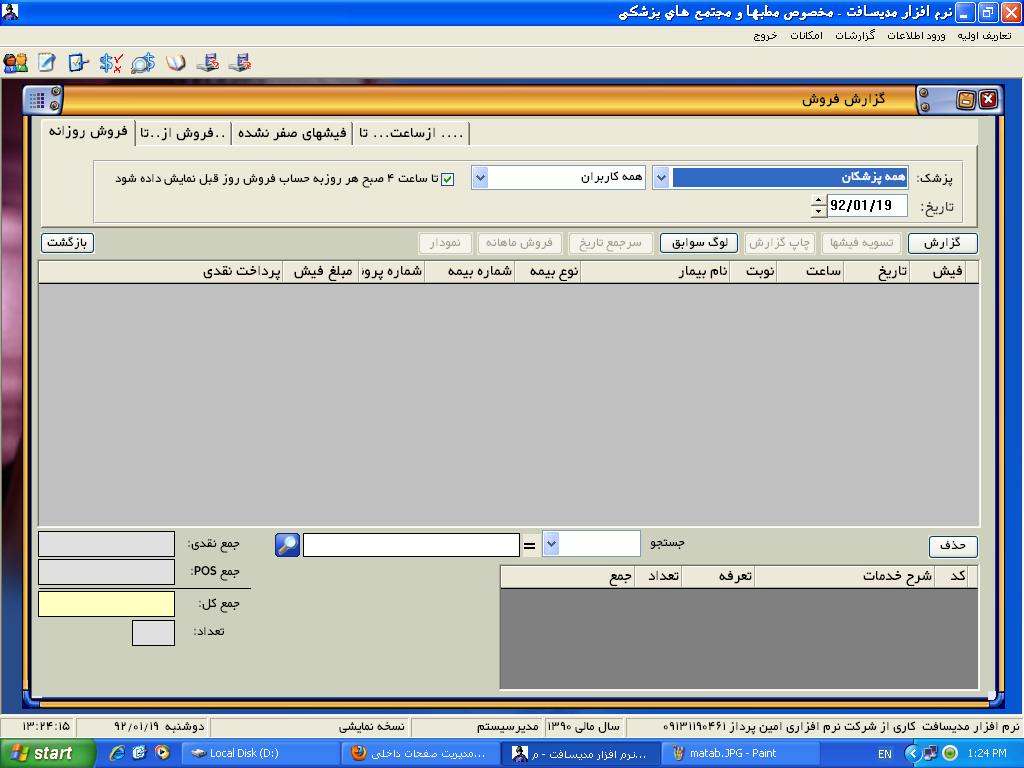This screenshot has height=768, width=1024.
Task: Switch to the Firefox مدیریت صفحات داخلی taskbar window
Action: click(421, 753)
